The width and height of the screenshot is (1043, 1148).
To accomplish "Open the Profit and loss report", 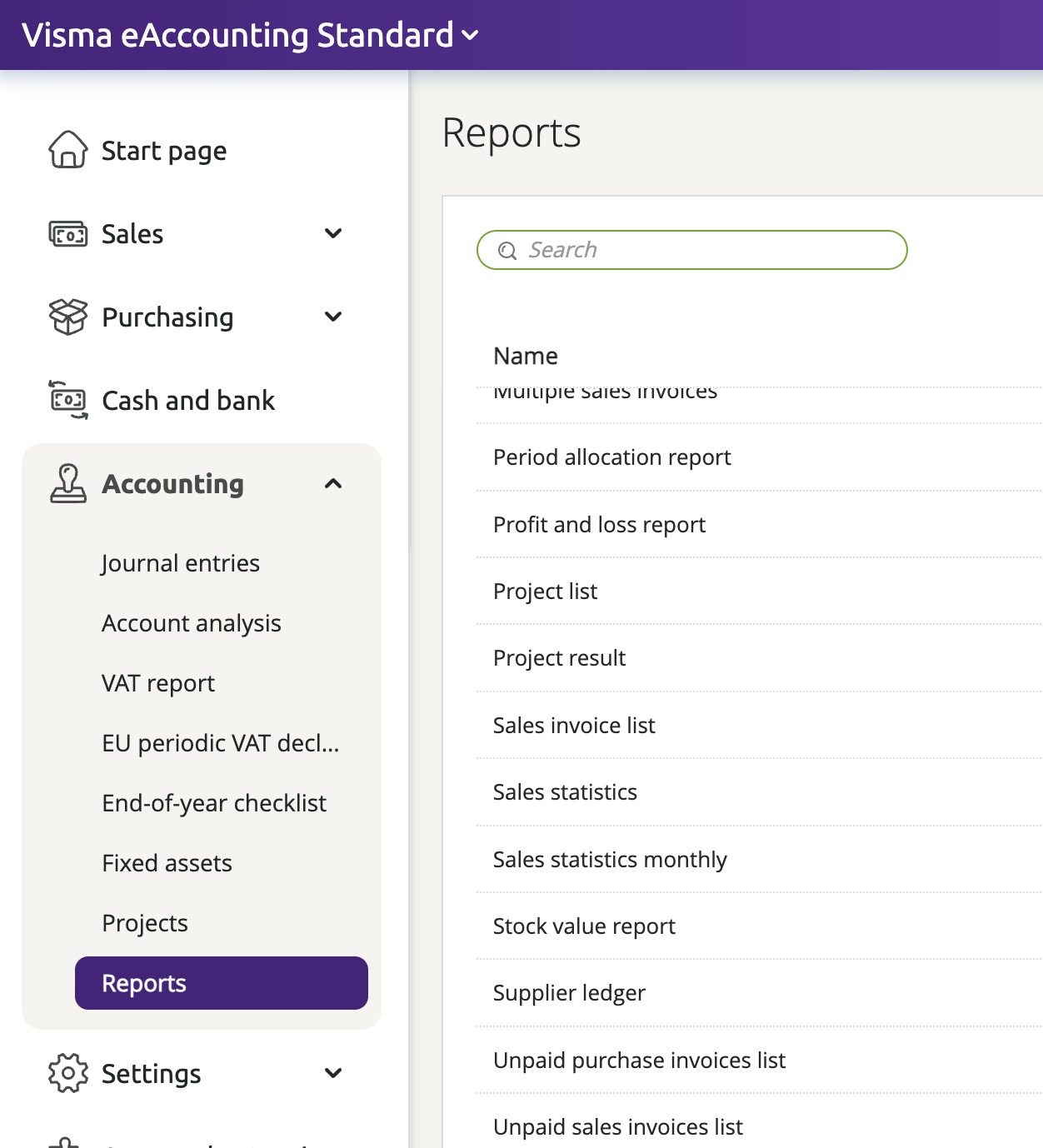I will click(599, 525).
